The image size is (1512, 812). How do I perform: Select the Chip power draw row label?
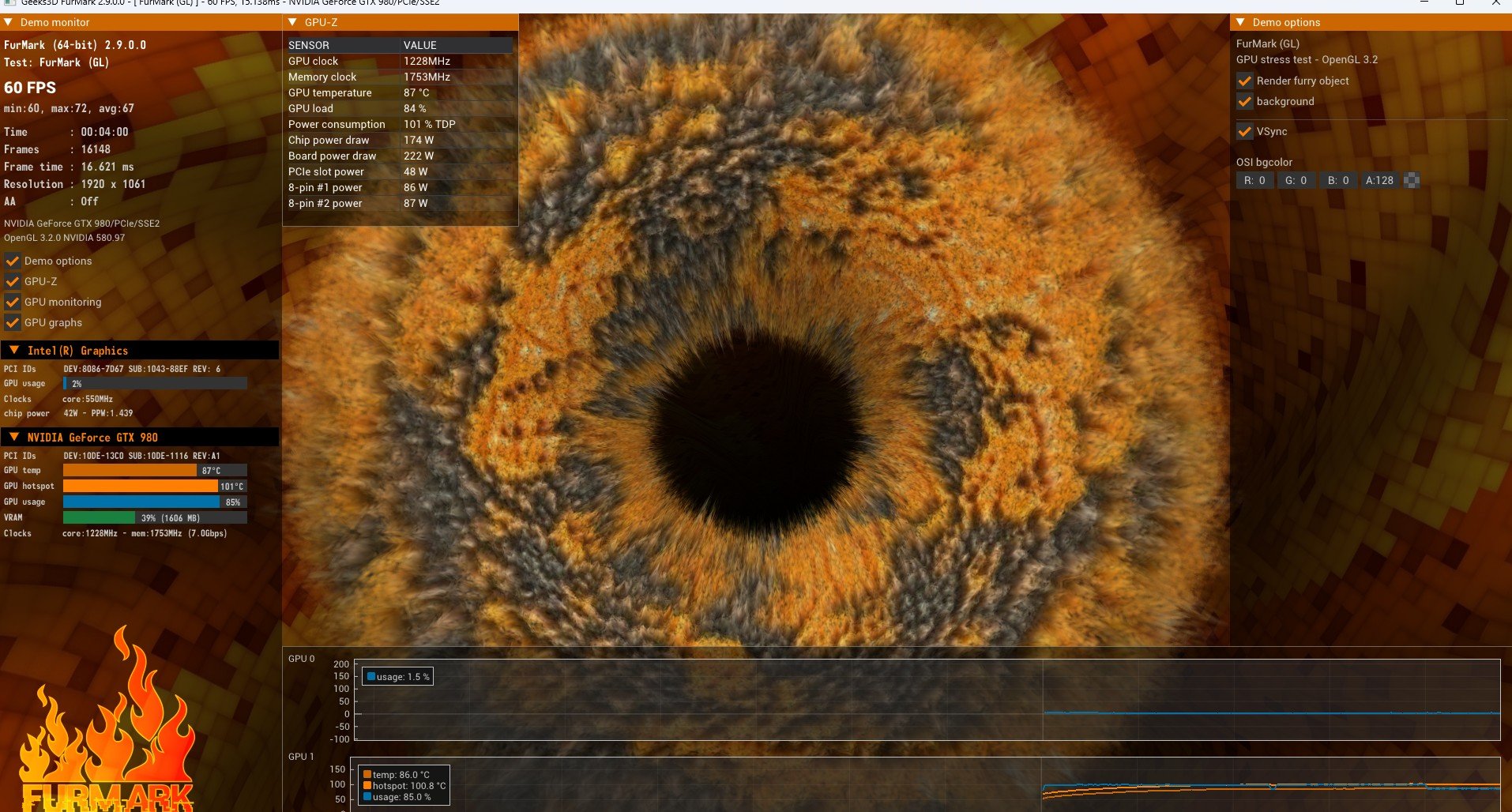[329, 140]
